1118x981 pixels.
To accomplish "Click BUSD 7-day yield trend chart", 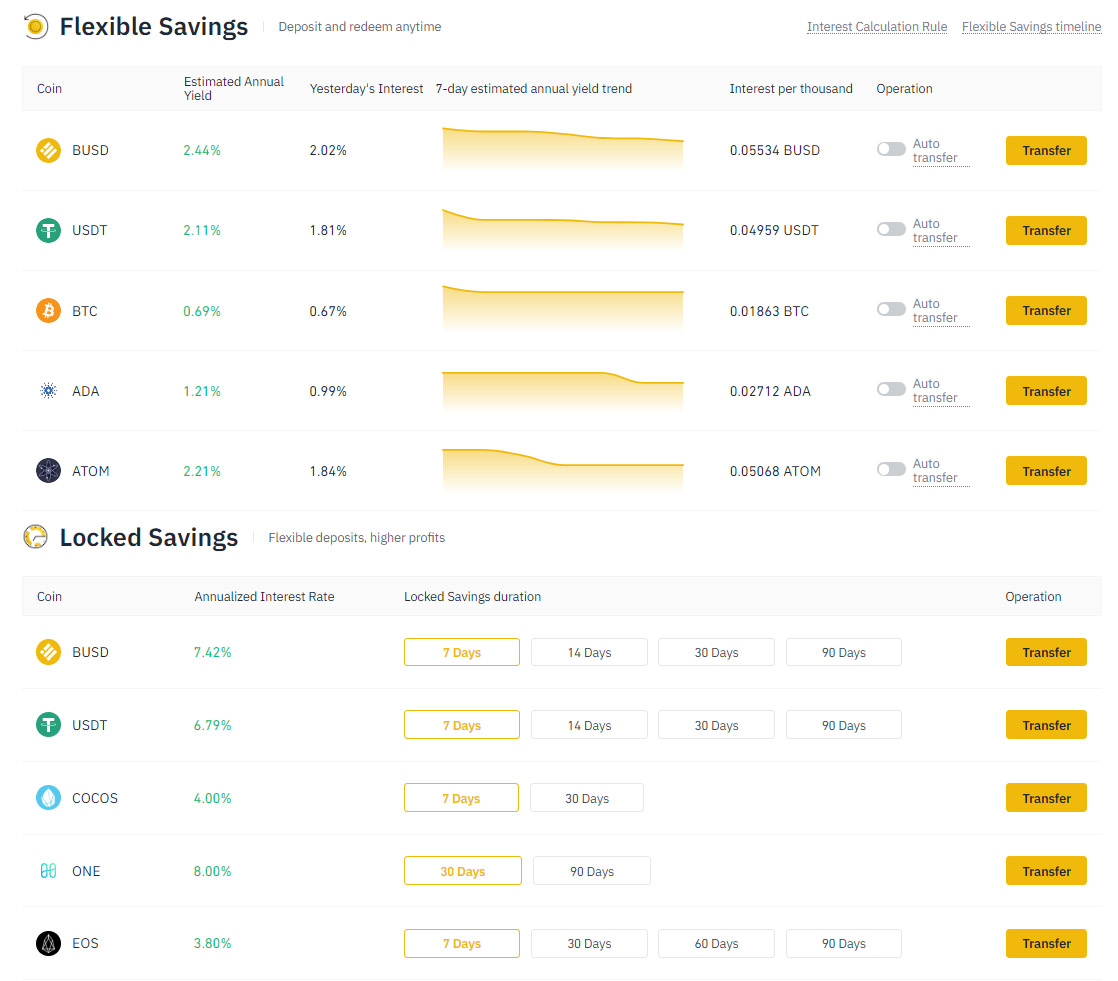I will click(563, 149).
